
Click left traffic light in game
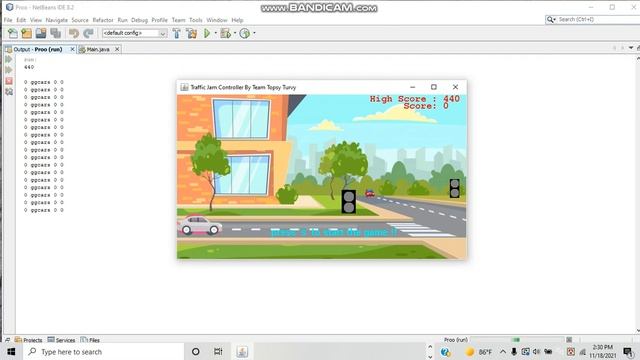(349, 202)
